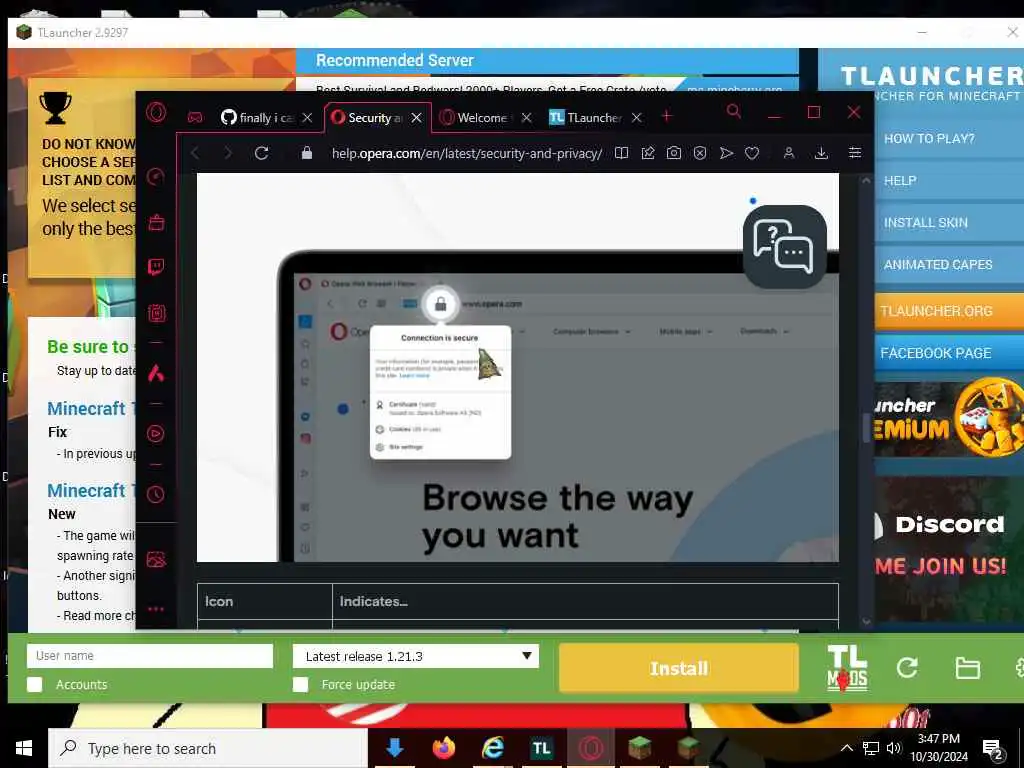The image size is (1024, 768).
Task: Open GX Corner gamepad tab icon
Action: point(195,118)
